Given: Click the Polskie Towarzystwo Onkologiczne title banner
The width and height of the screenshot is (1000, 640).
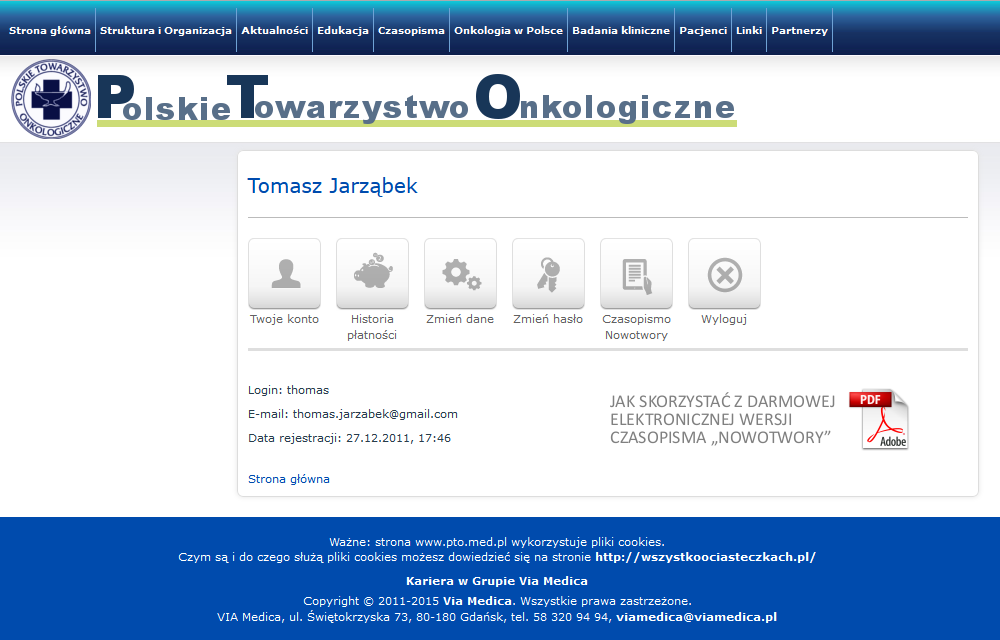Looking at the screenshot, I should click(416, 99).
